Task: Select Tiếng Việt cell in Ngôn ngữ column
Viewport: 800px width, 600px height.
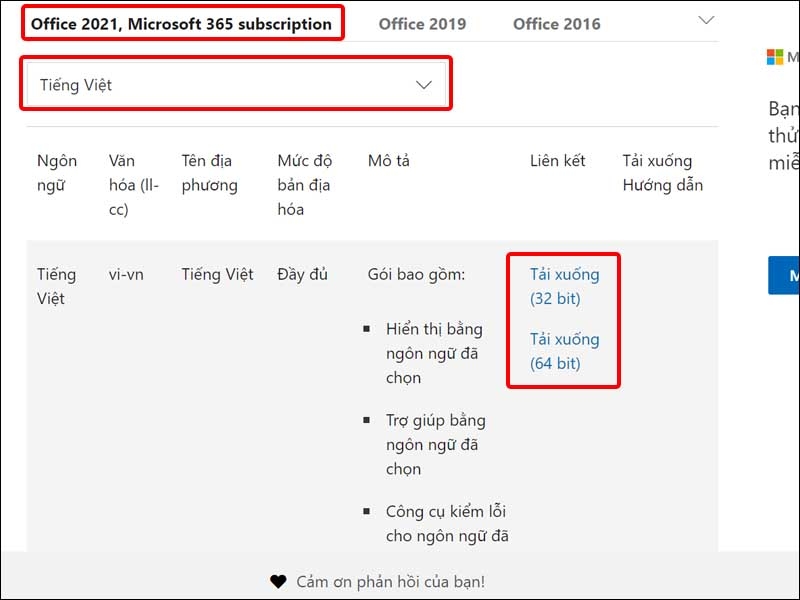Action: [x=56, y=286]
